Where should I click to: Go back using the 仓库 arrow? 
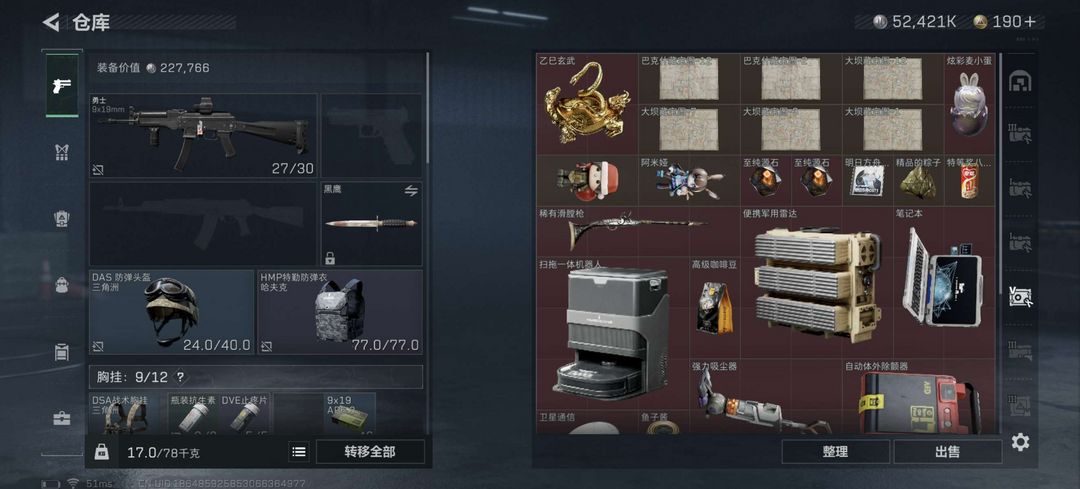click(52, 22)
